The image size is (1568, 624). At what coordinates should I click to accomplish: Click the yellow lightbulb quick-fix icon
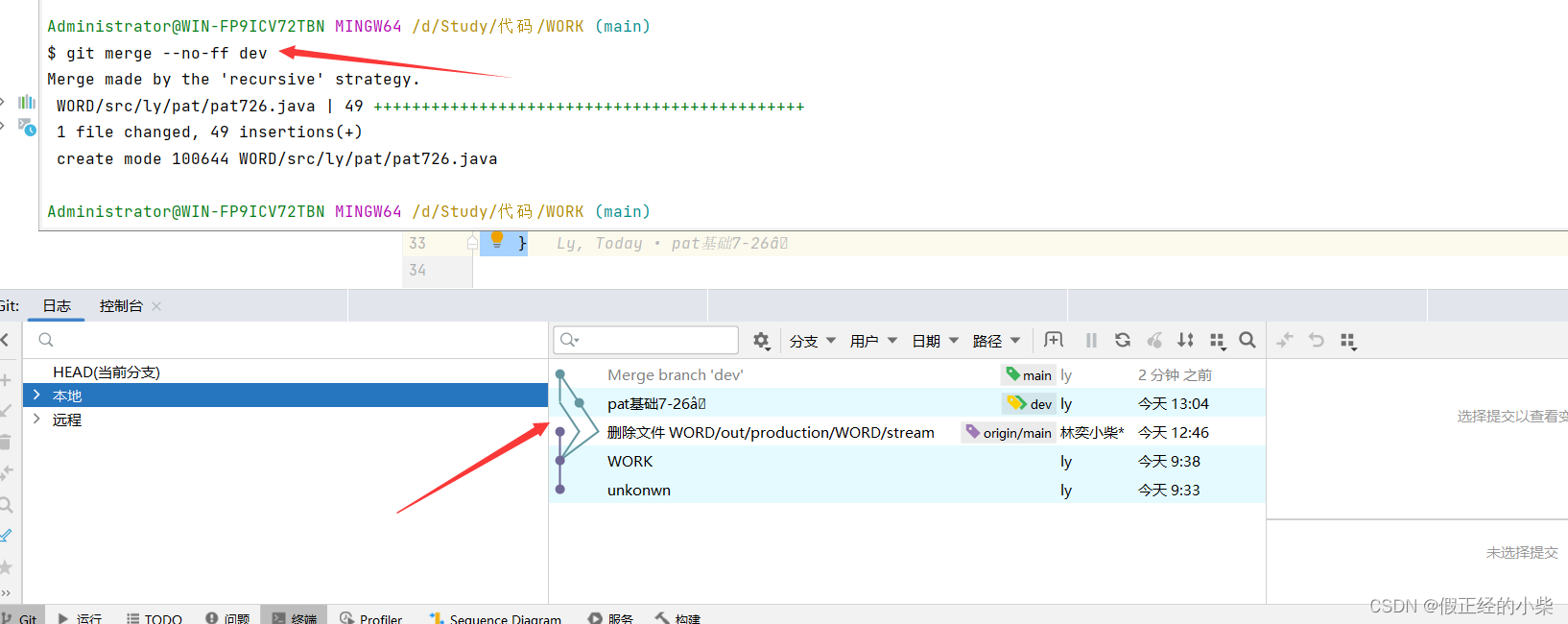pos(496,239)
